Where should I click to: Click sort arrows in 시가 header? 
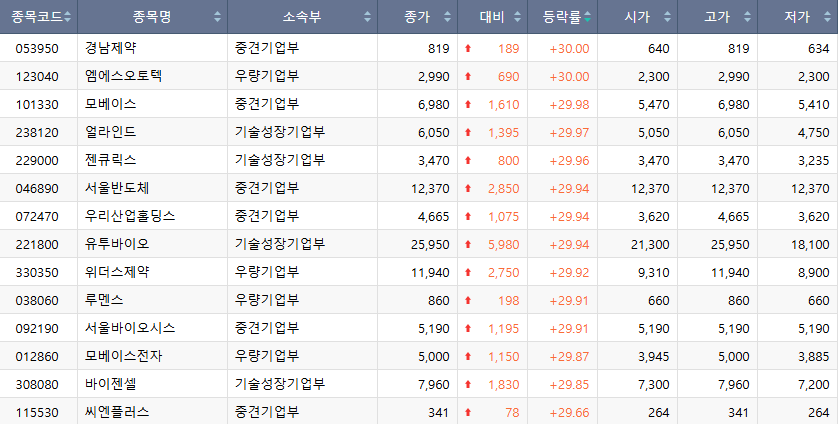click(668, 17)
